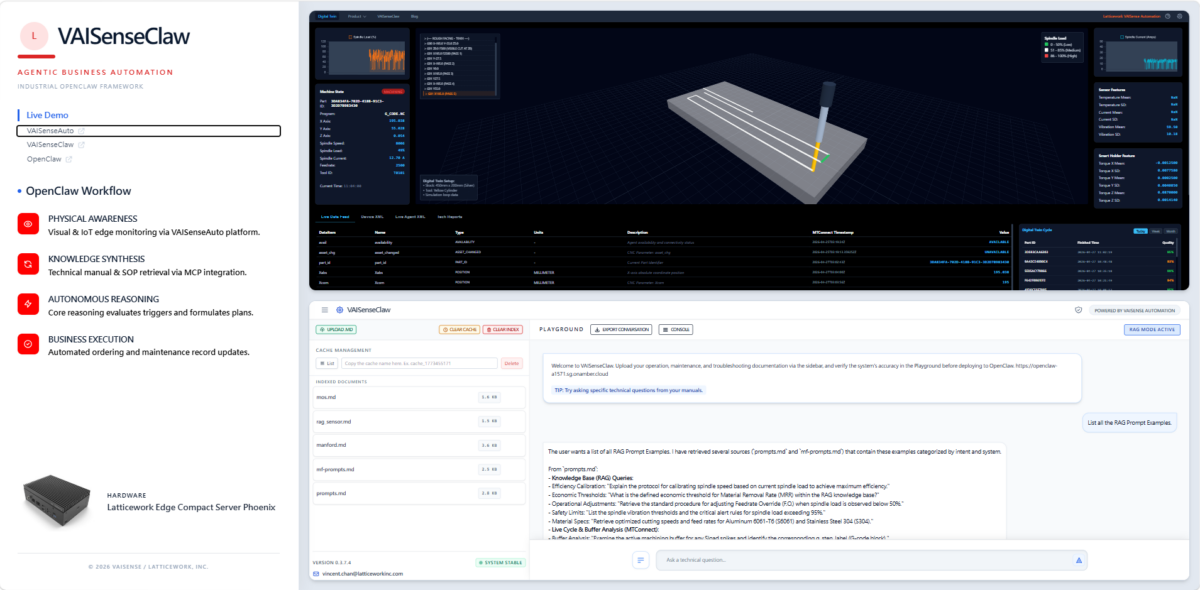Image resolution: width=1200 pixels, height=590 pixels.
Task: Click the Clear Index button
Action: [x=502, y=329]
